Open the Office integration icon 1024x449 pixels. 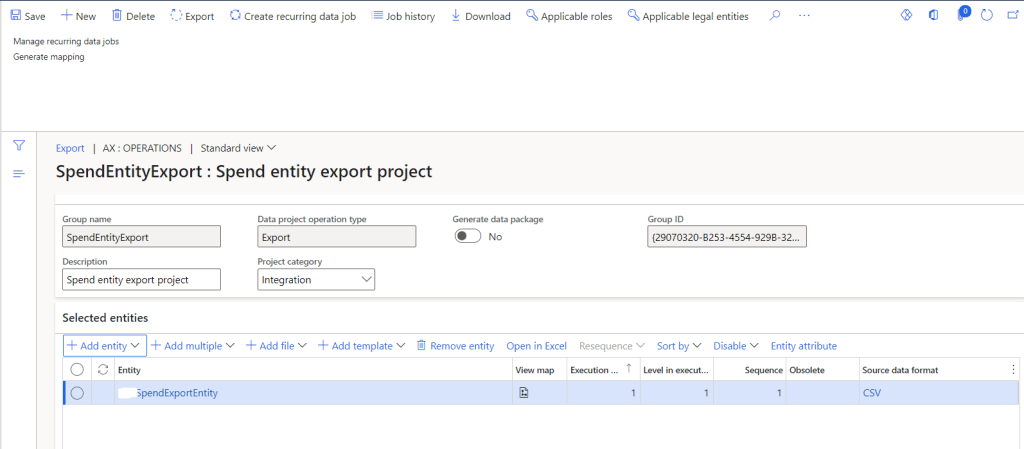[933, 16]
